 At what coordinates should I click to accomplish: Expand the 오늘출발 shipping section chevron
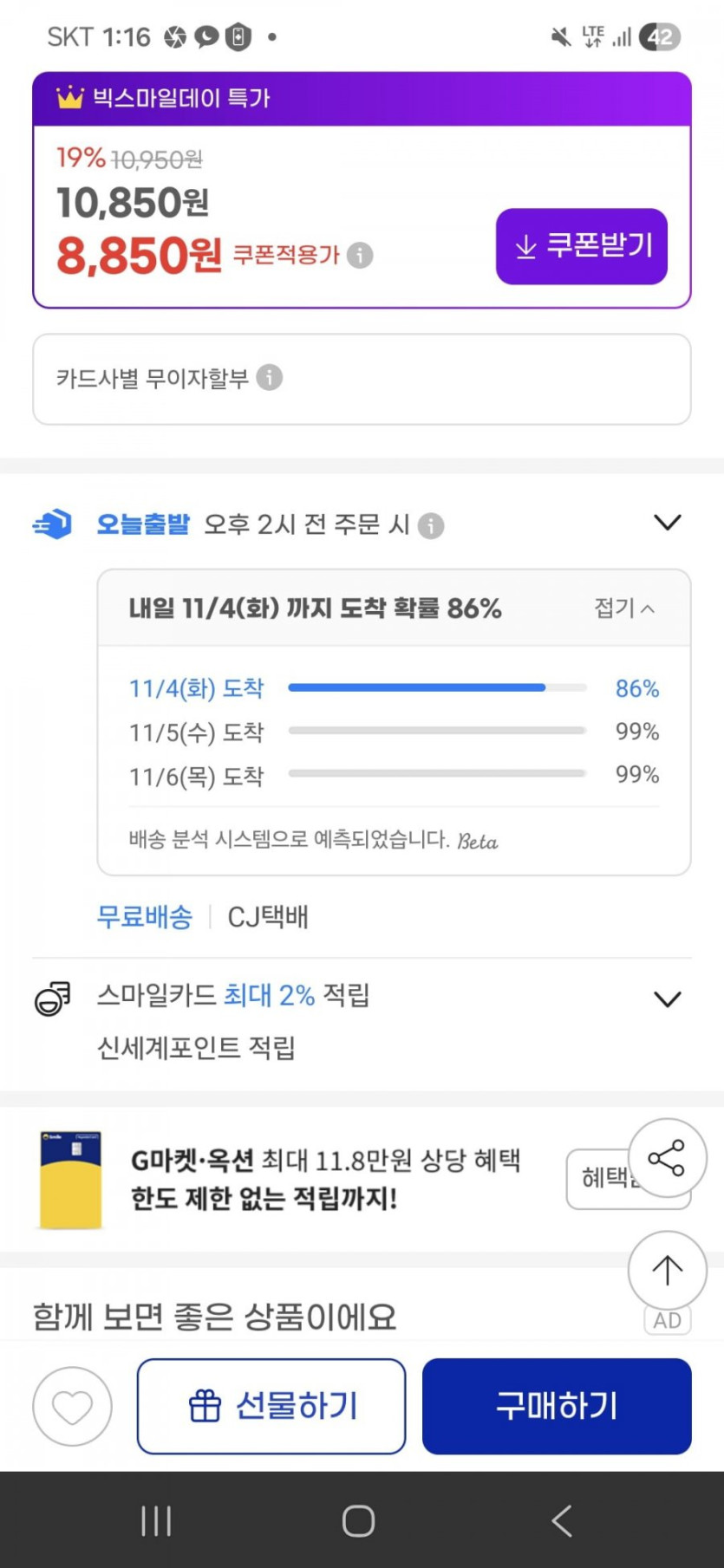[667, 523]
